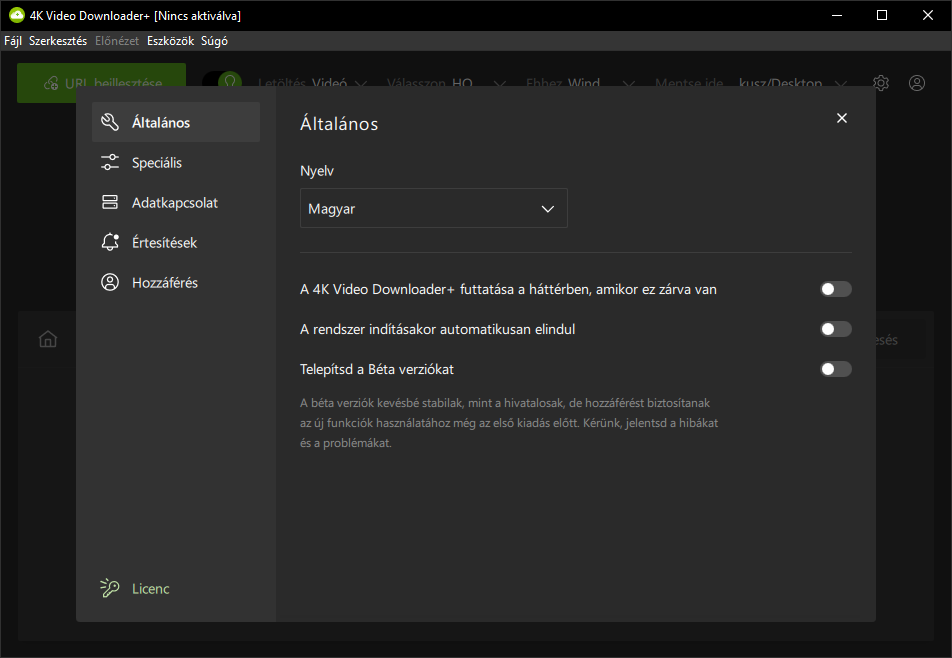Enable Telepítsd a Béta verziókat switch
The width and height of the screenshot is (952, 658).
tap(836, 369)
